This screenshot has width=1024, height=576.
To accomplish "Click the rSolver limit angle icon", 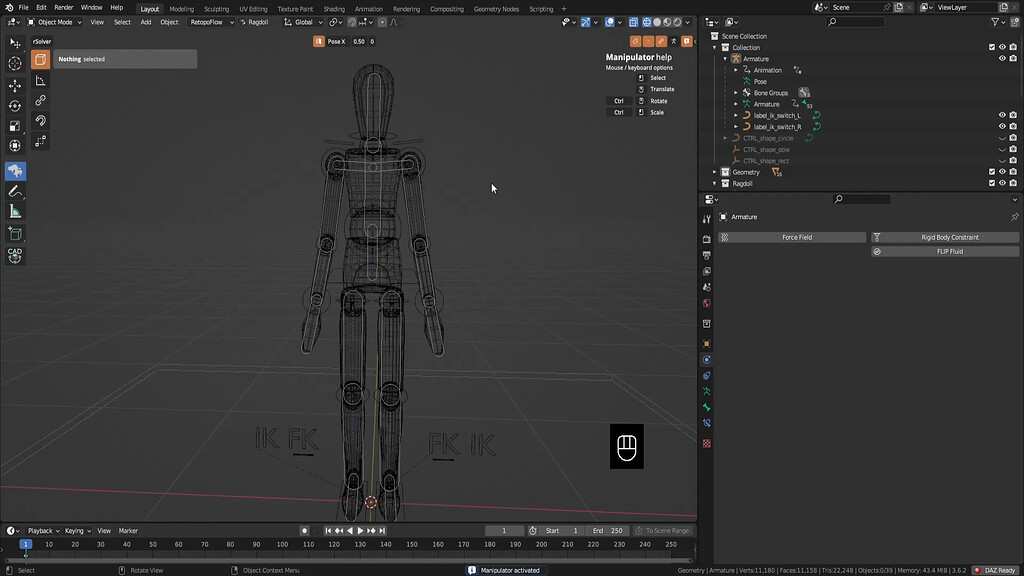I will (40, 80).
